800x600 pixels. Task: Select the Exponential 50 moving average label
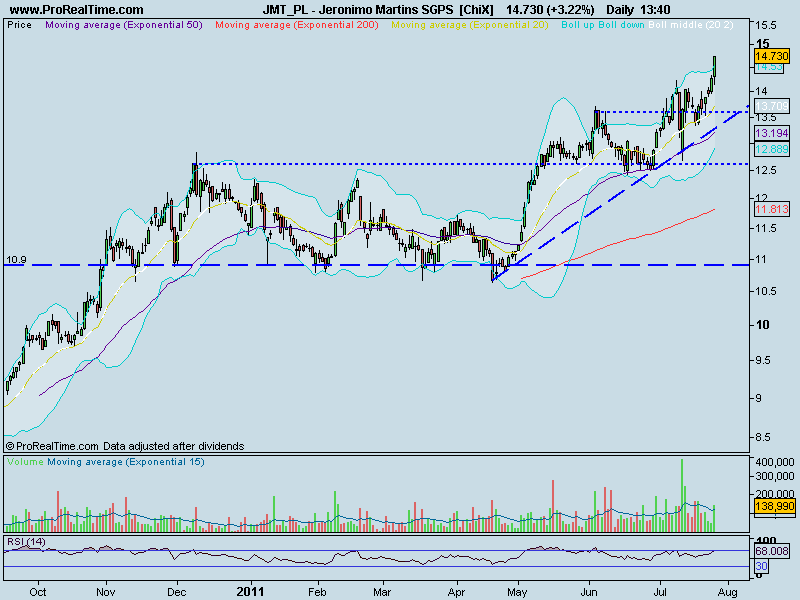124,25
